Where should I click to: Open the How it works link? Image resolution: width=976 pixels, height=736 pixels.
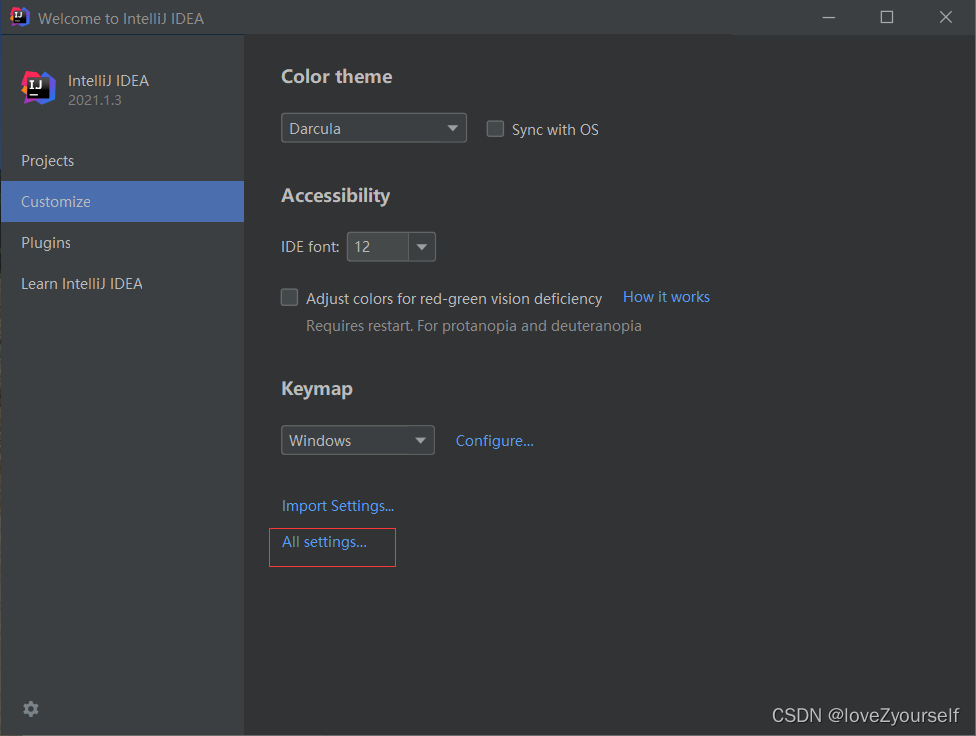666,297
